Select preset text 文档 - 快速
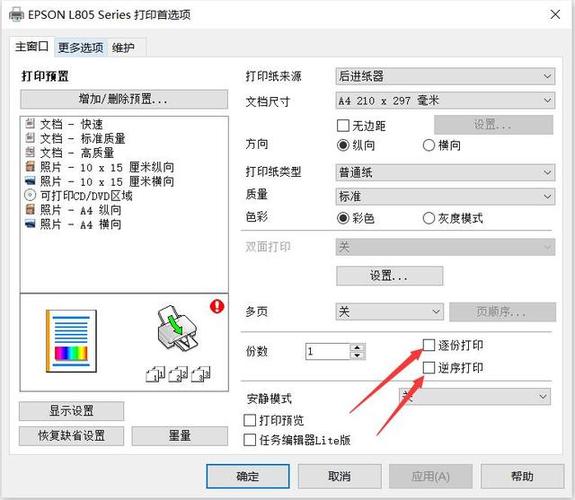Screen dimensions: 575x500 (x=72, y=124)
